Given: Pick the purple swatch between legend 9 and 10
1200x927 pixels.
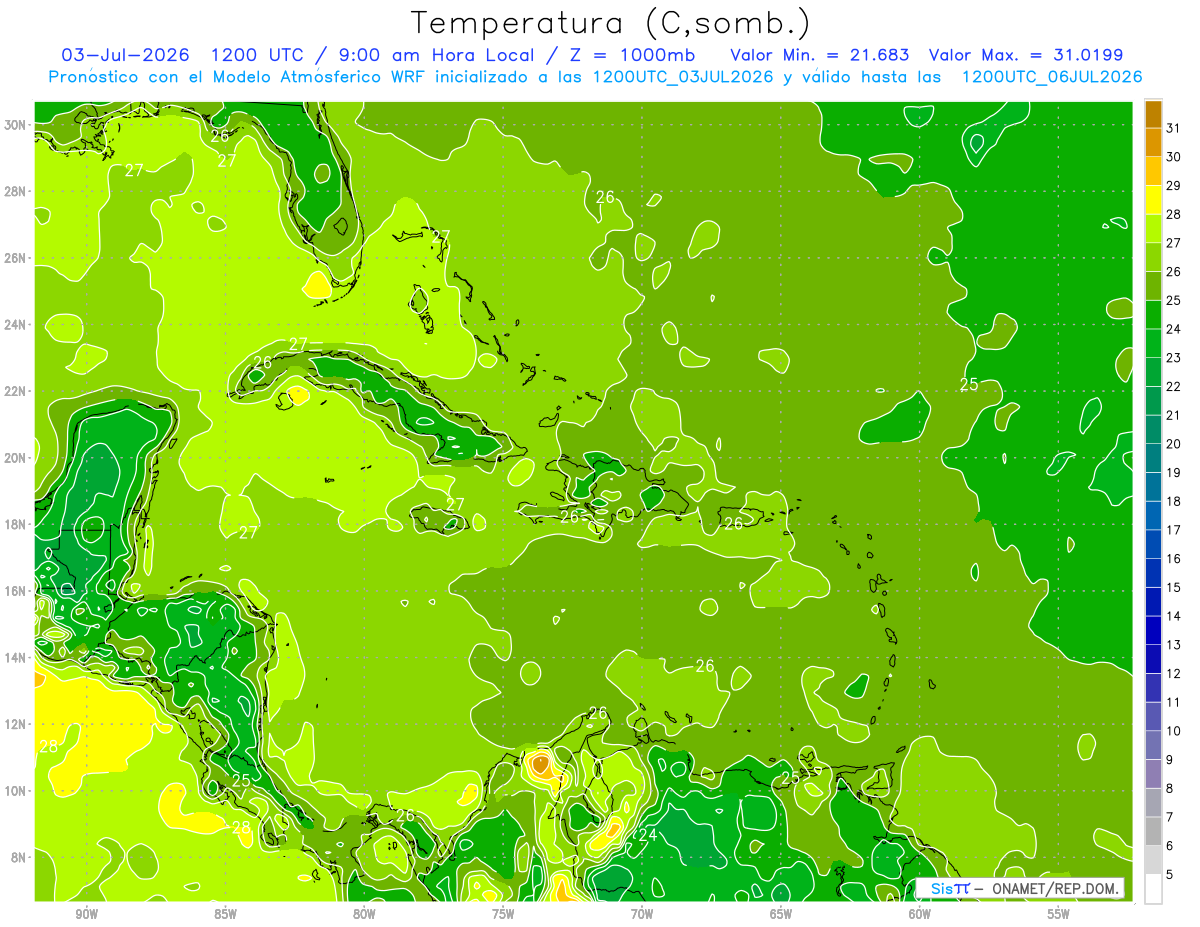Looking at the screenshot, I should (1153, 745).
